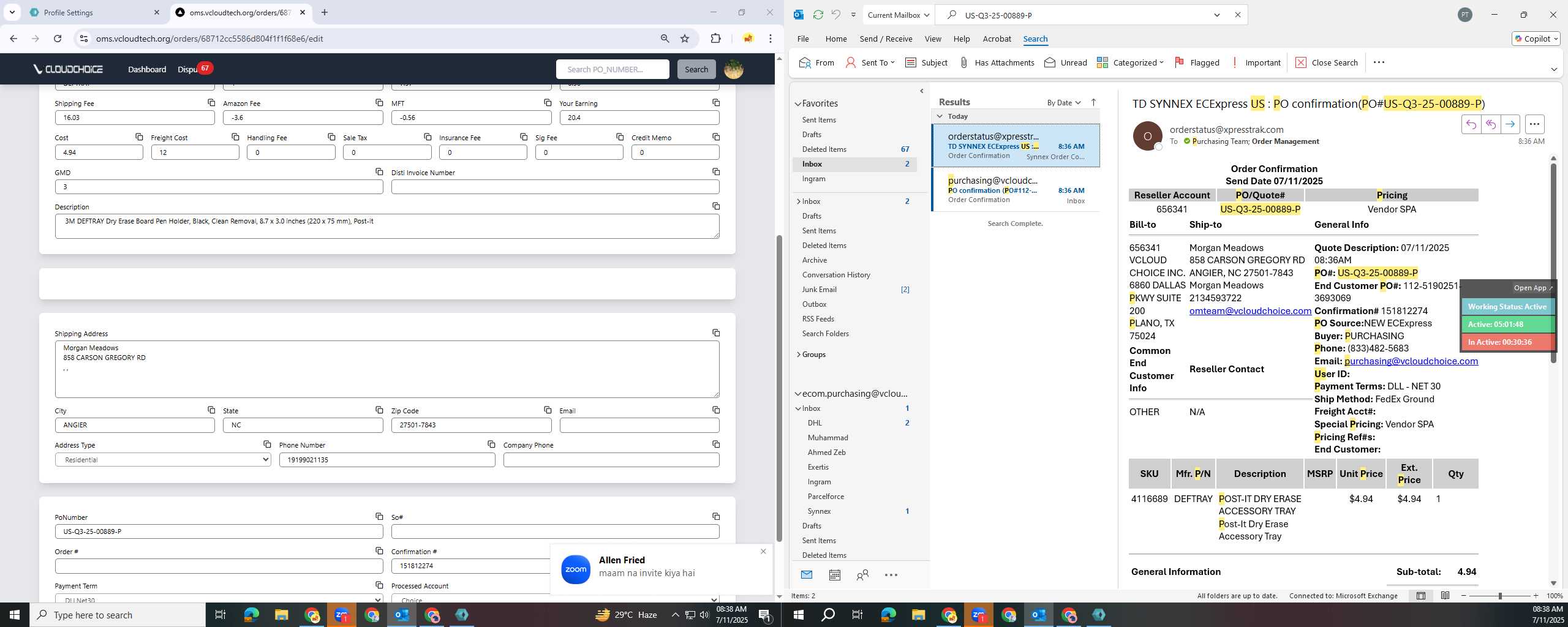Click zoom in plus on Outlook status bar
Screen dimensions: 1568x627
pyautogui.click(x=1536, y=596)
